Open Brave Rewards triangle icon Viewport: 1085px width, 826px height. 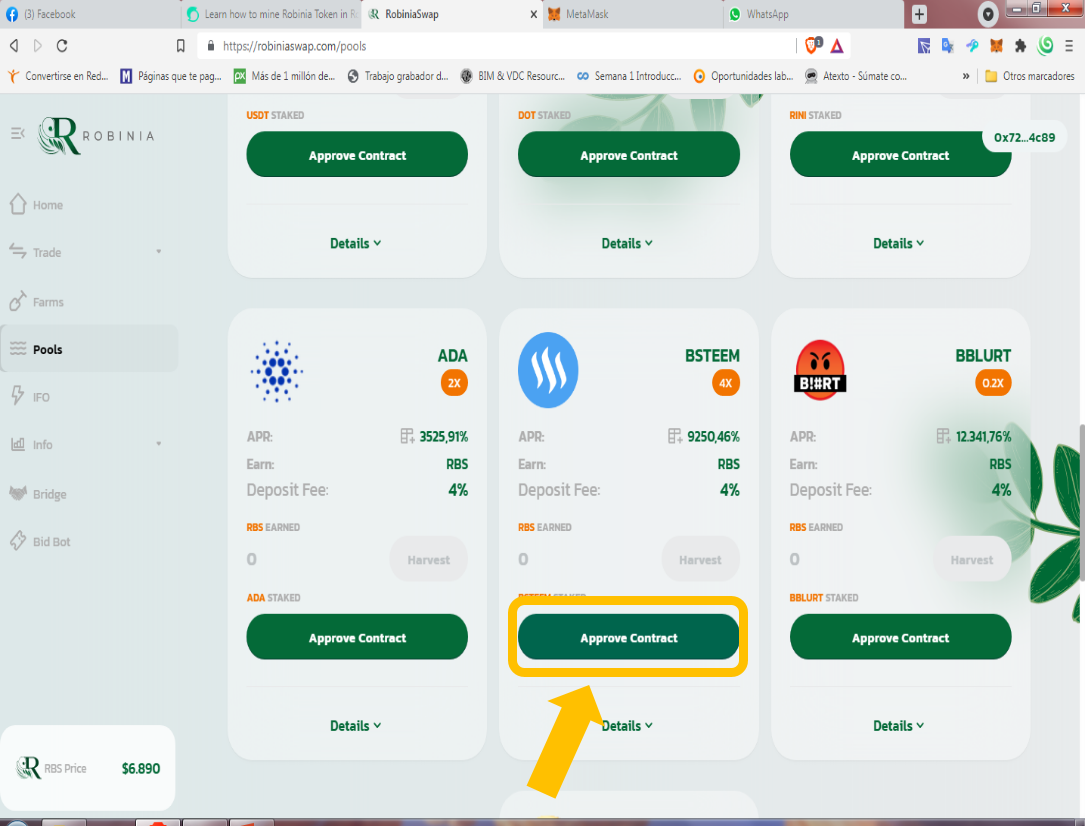[x=837, y=46]
